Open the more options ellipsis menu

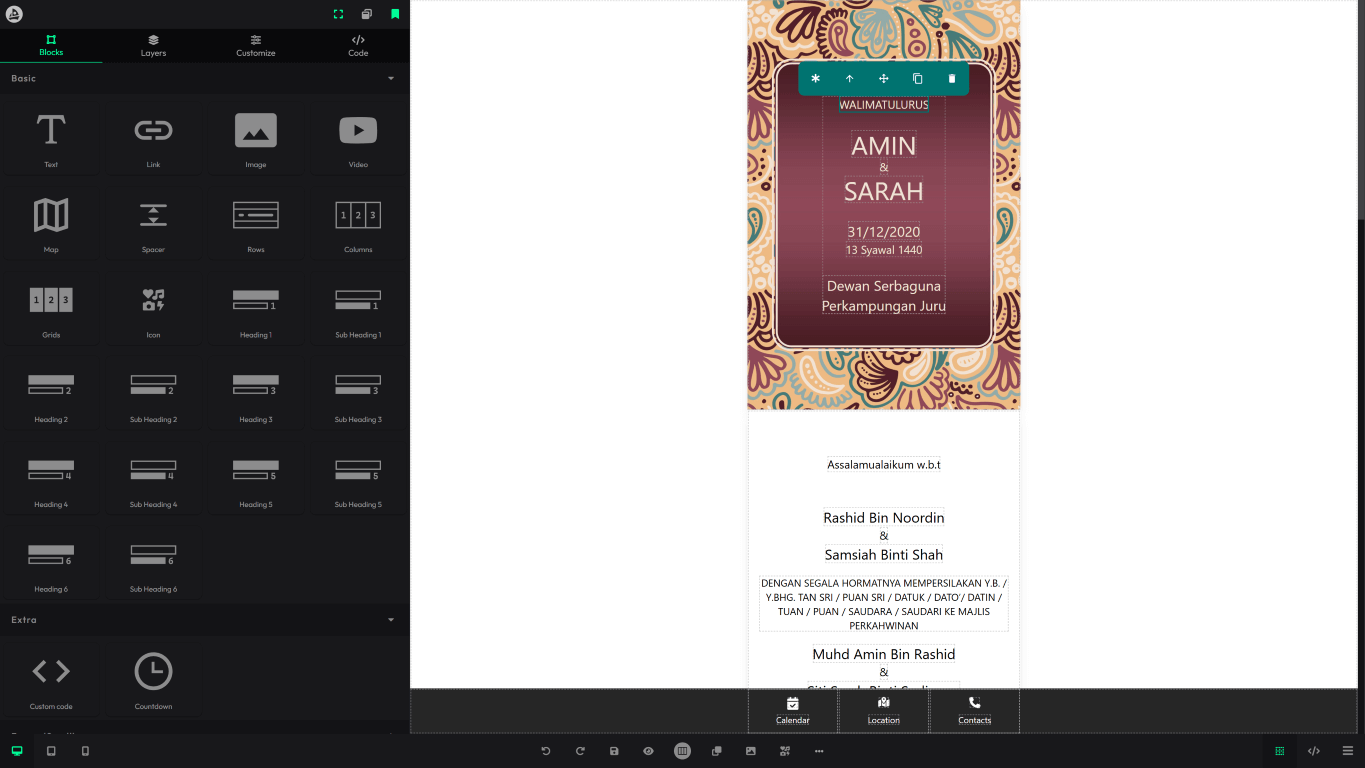pos(819,751)
